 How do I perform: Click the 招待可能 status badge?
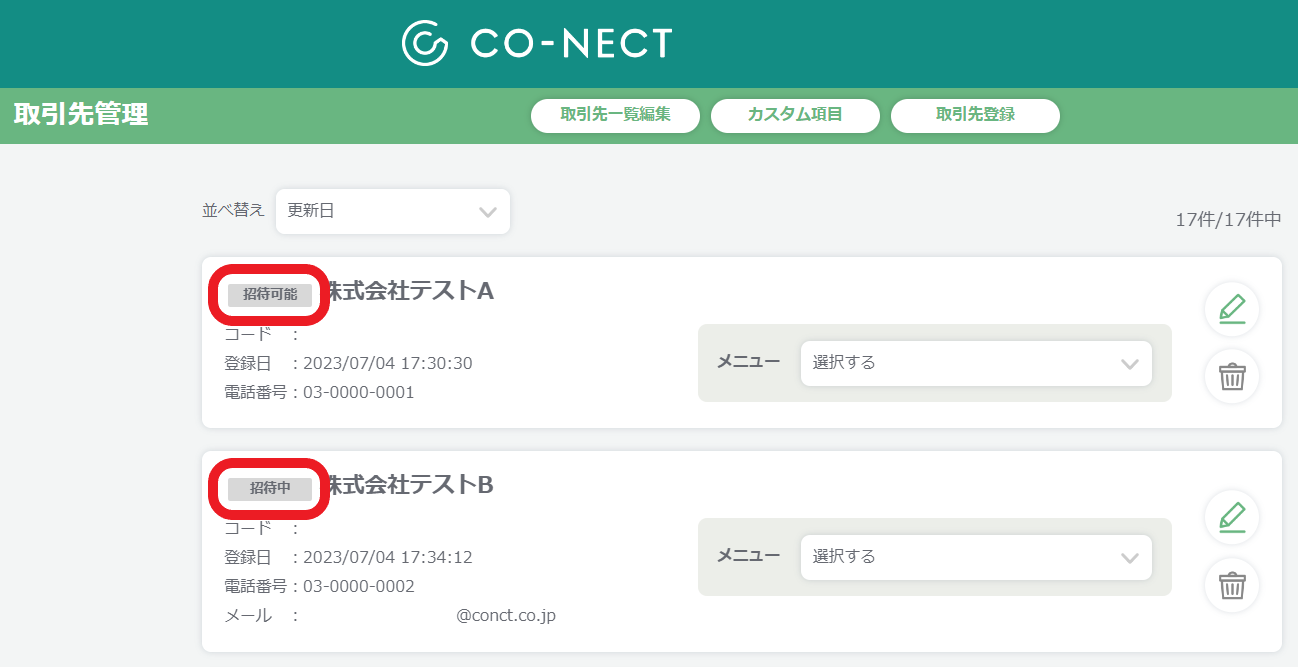tap(269, 294)
